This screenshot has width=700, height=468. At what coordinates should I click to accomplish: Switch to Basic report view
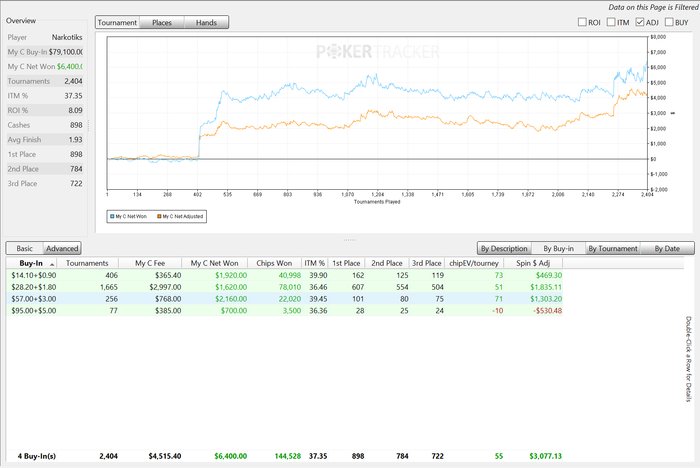(x=25, y=248)
